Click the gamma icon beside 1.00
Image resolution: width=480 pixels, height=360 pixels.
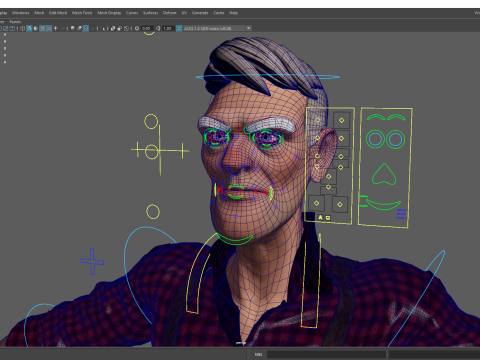[158, 28]
